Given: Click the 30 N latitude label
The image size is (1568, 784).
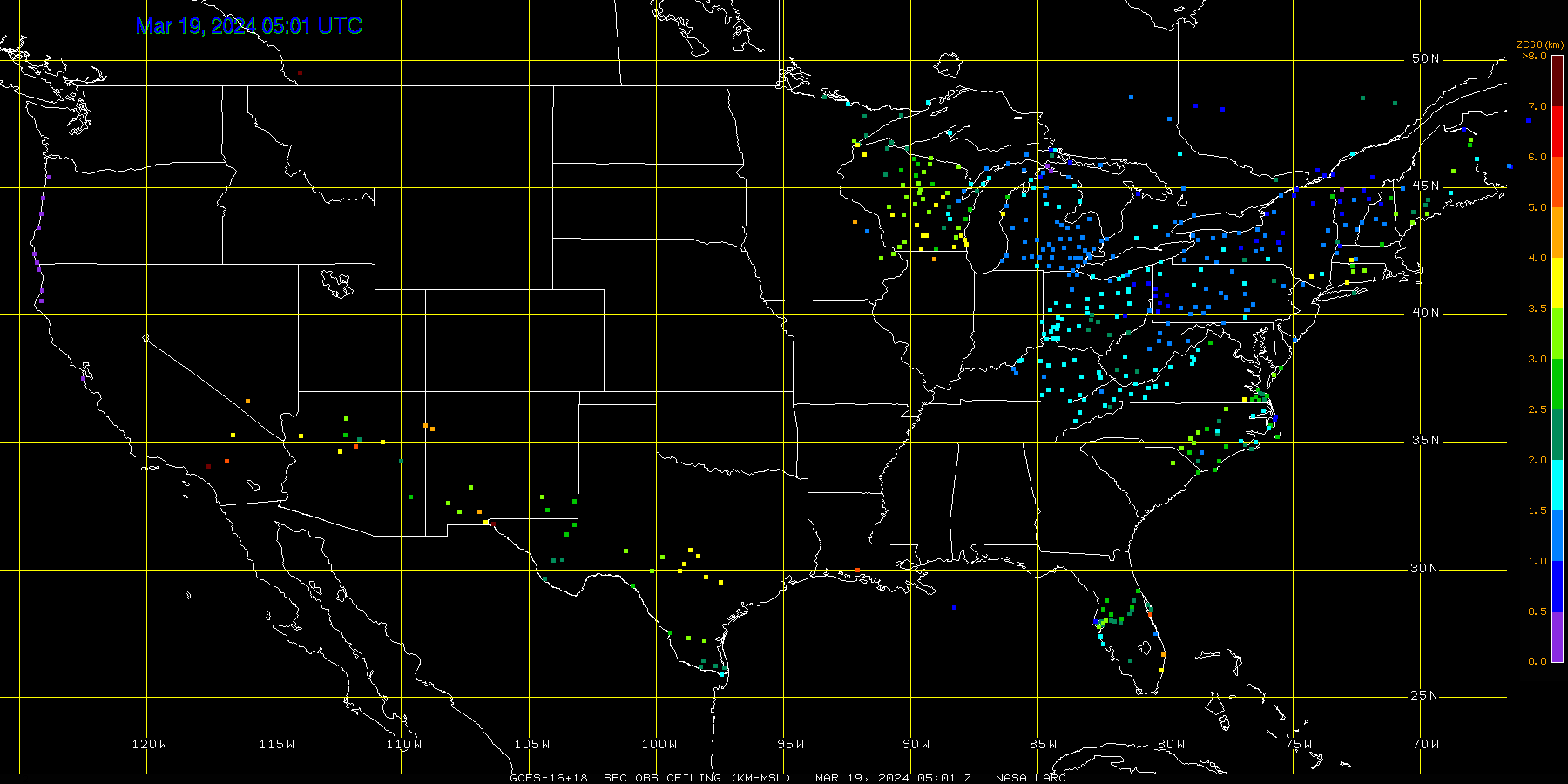Looking at the screenshot, I should (1426, 568).
